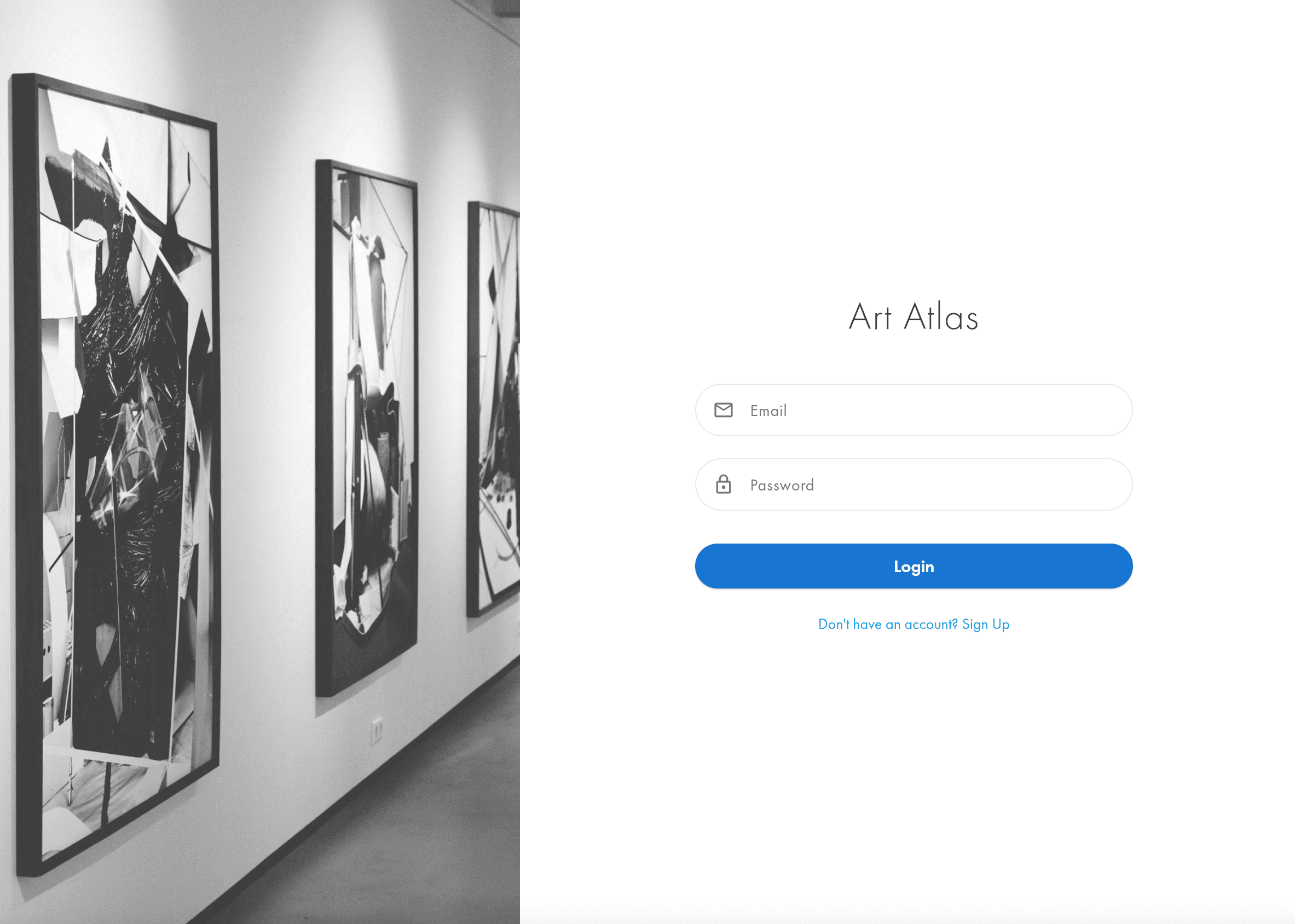The image size is (1295, 924).
Task: Click the wall outlet below middle artwork
Action: coord(376,731)
